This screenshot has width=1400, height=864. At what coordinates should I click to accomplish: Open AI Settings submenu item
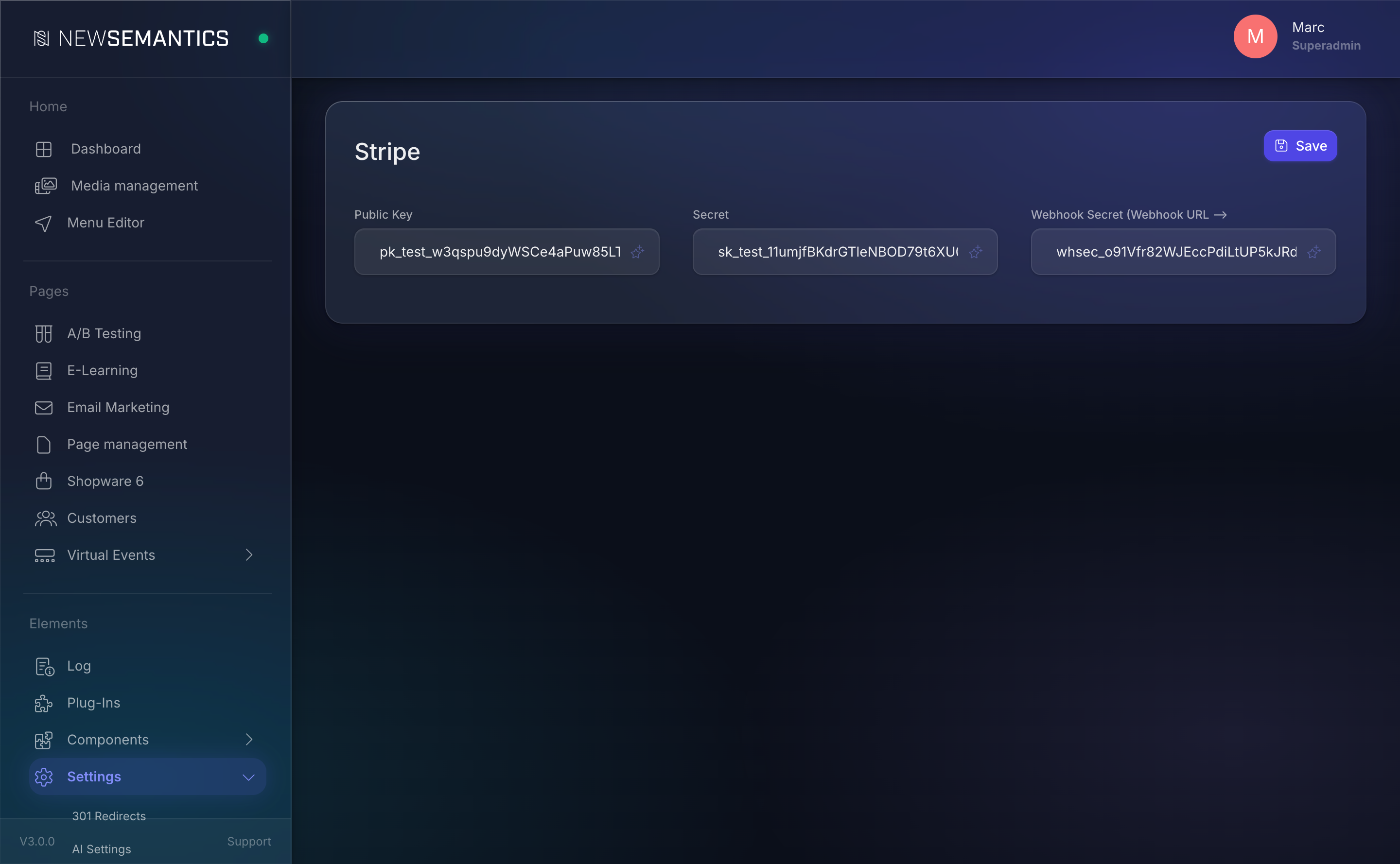(x=101, y=849)
